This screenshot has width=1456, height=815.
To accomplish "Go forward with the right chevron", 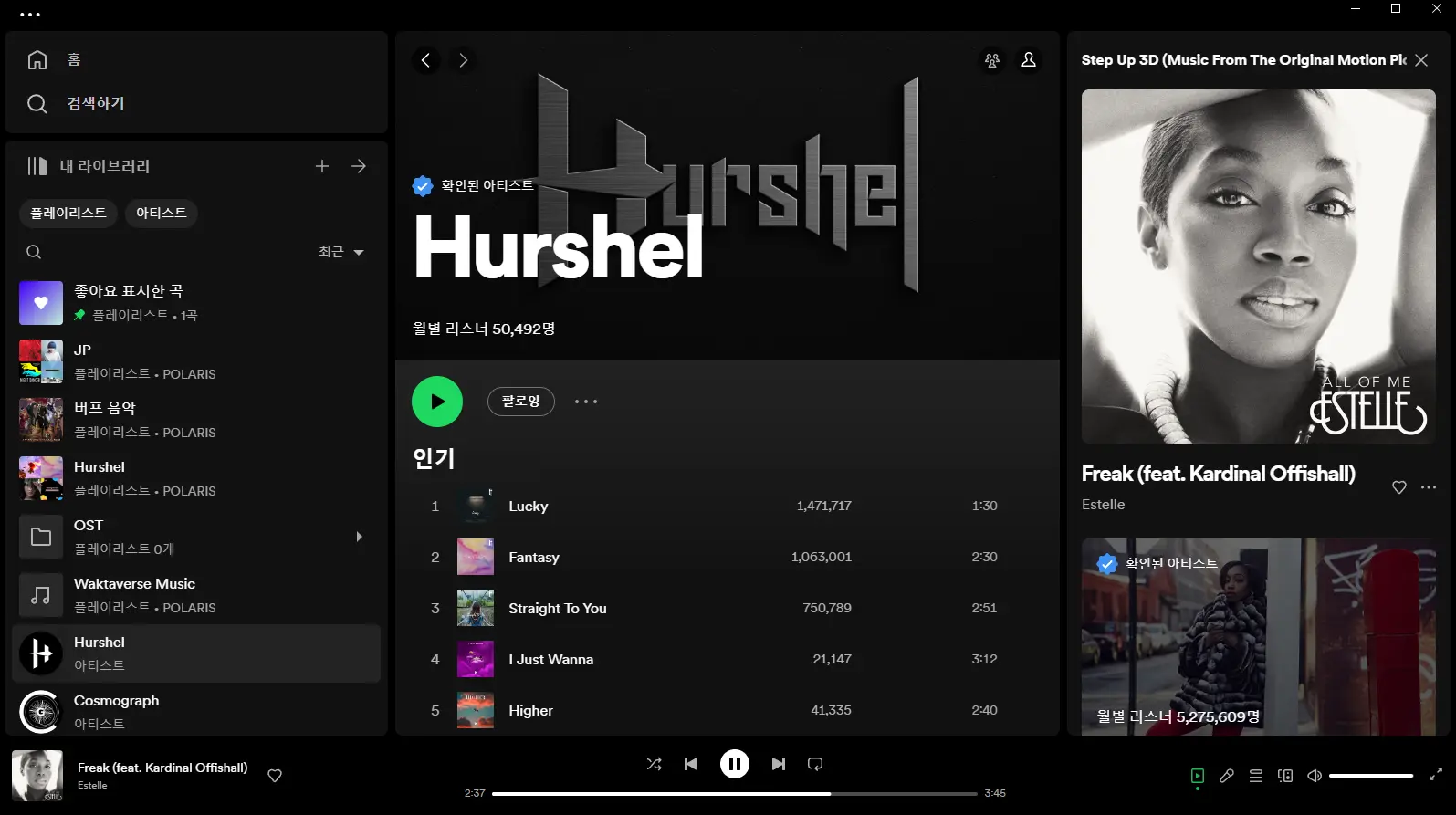I will 464,60.
